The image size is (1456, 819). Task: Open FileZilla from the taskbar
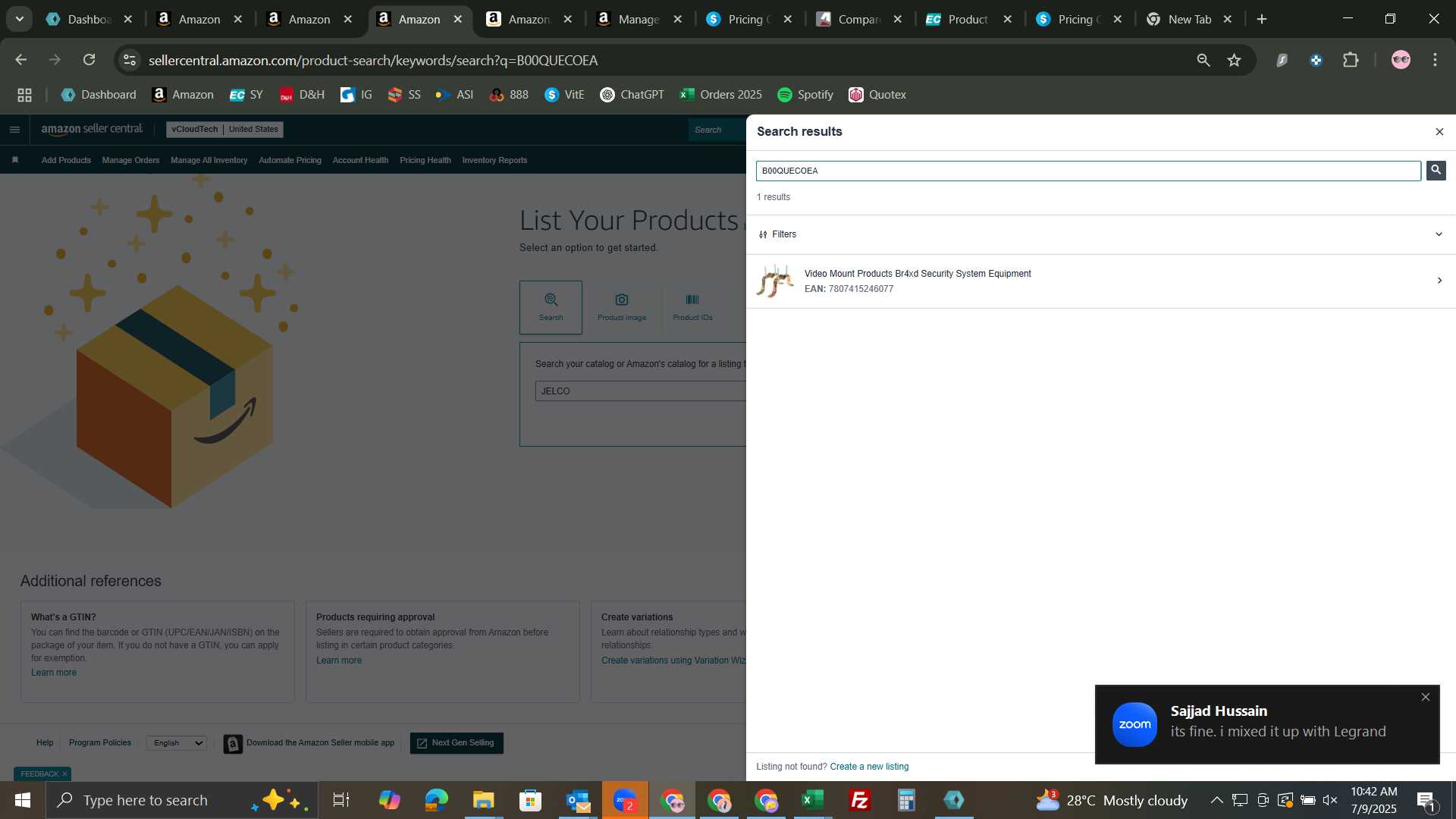click(860, 800)
